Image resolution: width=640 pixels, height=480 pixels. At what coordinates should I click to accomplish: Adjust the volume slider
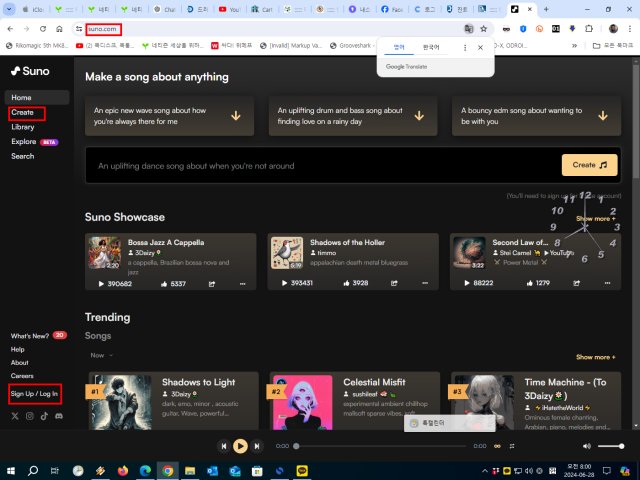[611, 446]
